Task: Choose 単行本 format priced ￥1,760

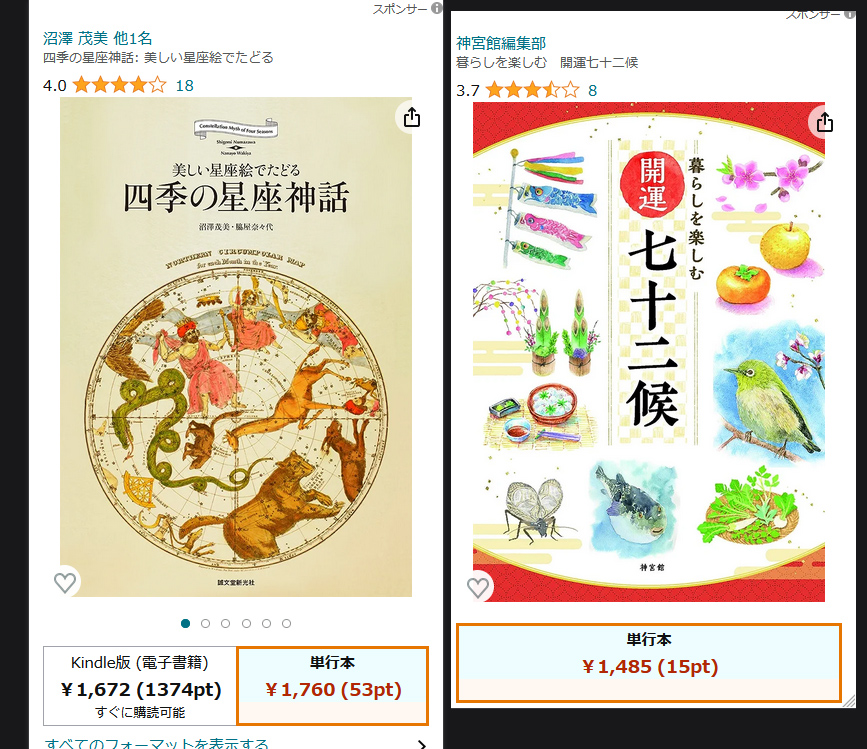Action: pyautogui.click(x=332, y=686)
